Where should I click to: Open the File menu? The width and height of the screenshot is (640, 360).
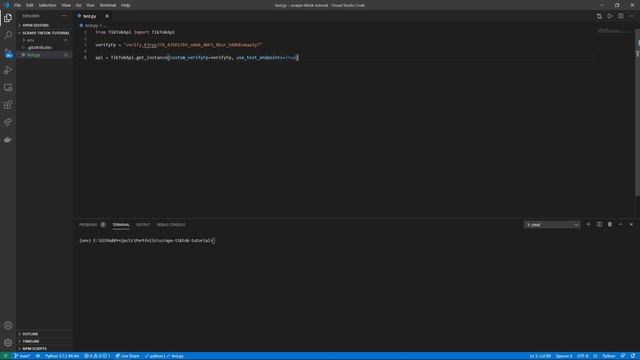[x=17, y=5]
